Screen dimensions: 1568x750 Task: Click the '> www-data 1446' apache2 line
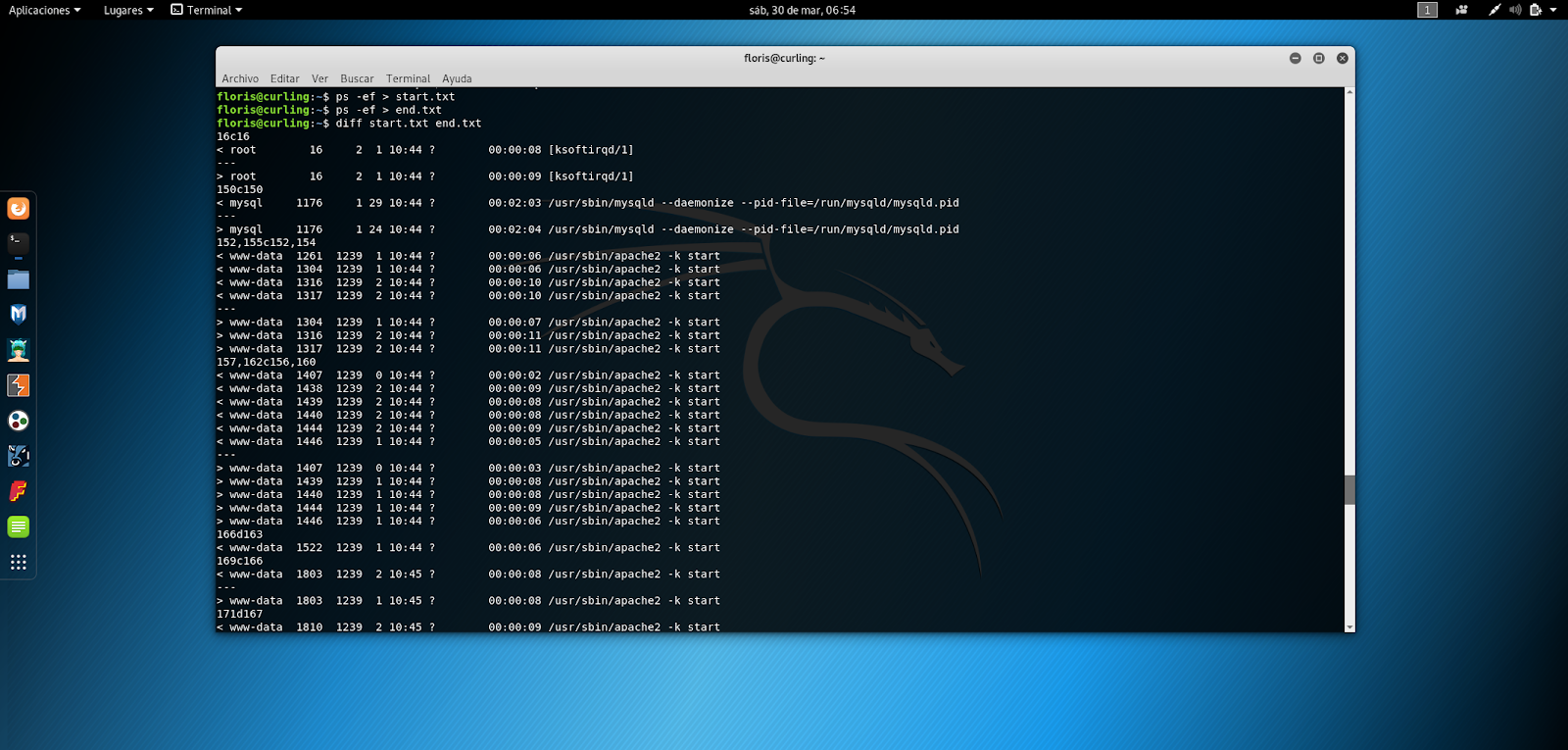pyautogui.click(x=468, y=522)
